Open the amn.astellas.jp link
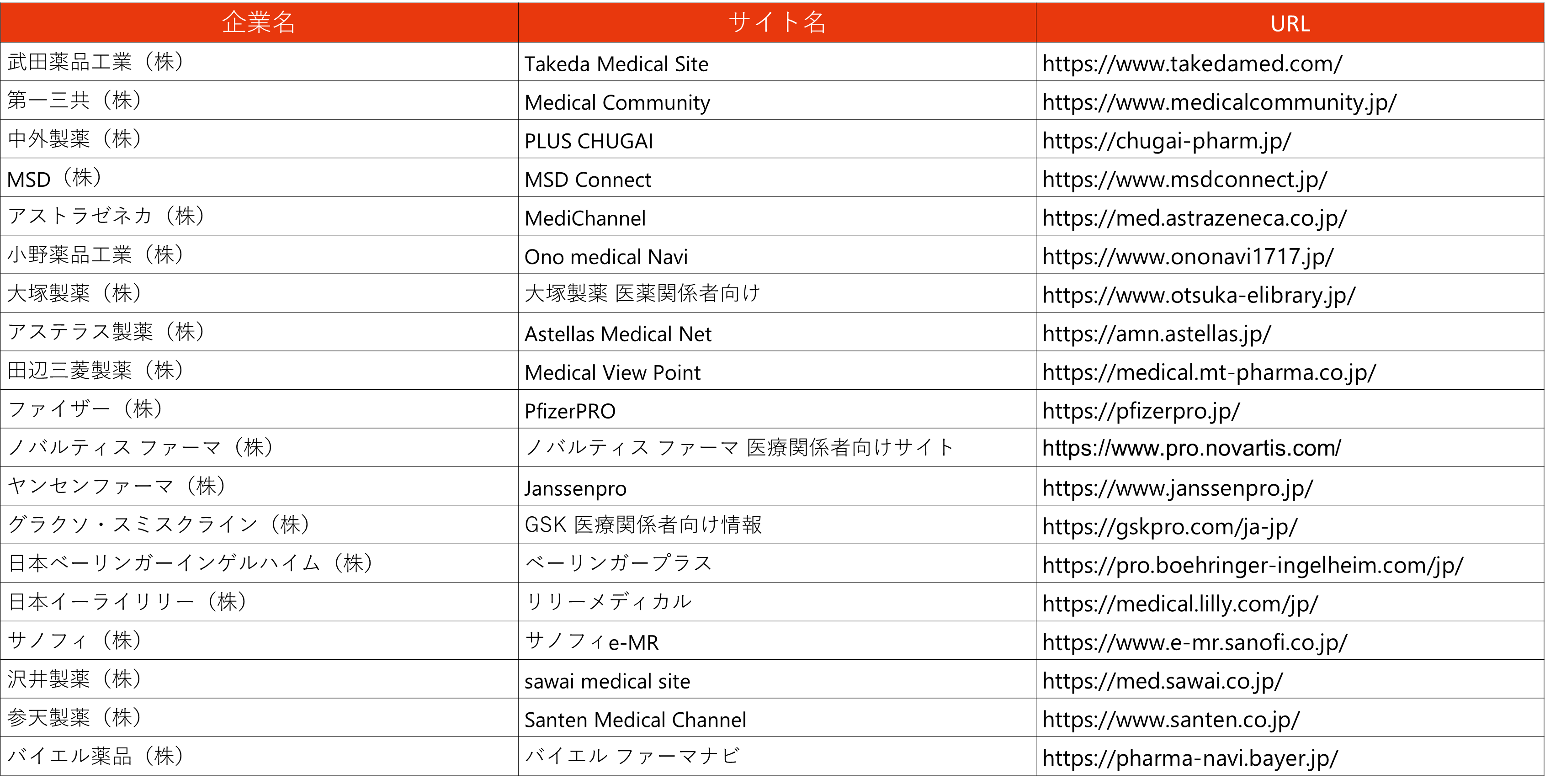This screenshot has width=1545, height=784. click(1156, 334)
